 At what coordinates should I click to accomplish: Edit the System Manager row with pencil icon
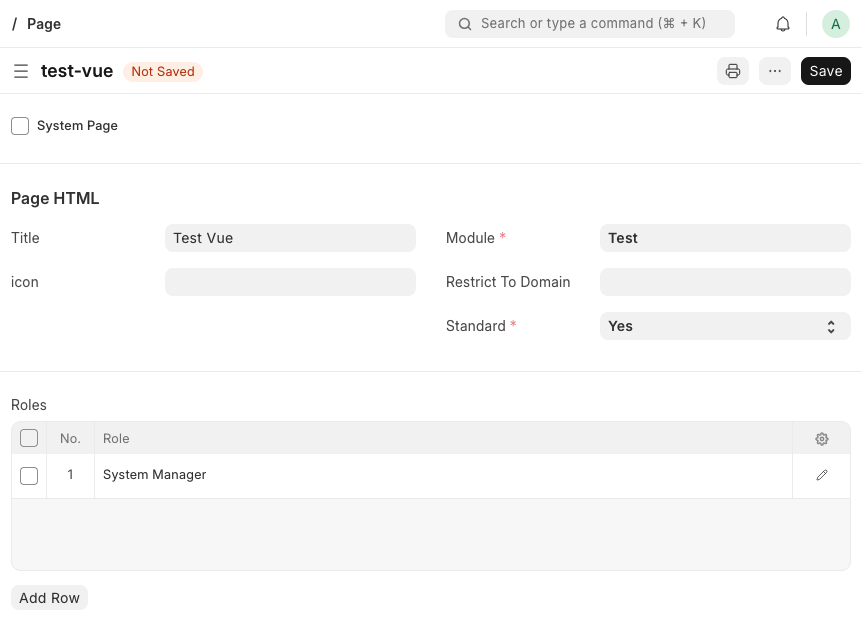(x=821, y=475)
